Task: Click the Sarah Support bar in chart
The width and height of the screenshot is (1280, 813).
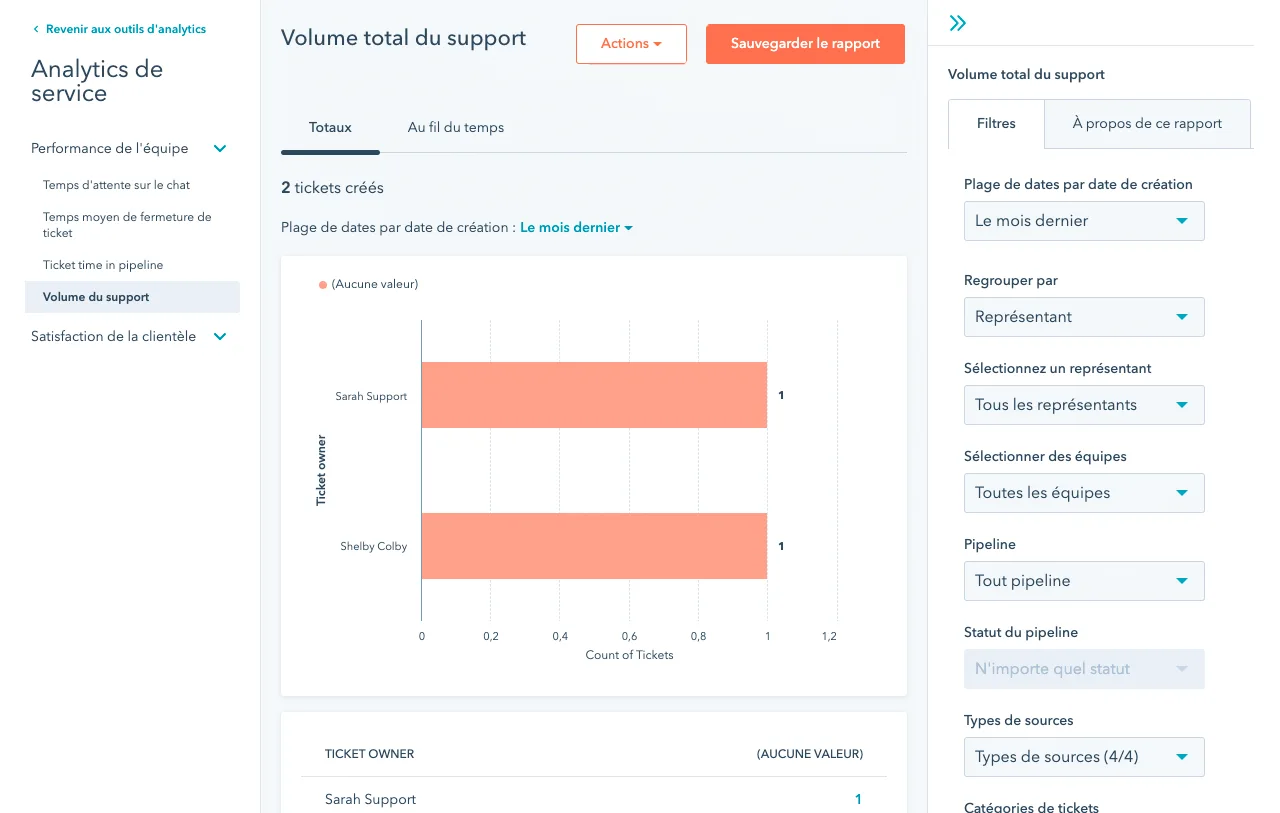Action: [594, 395]
